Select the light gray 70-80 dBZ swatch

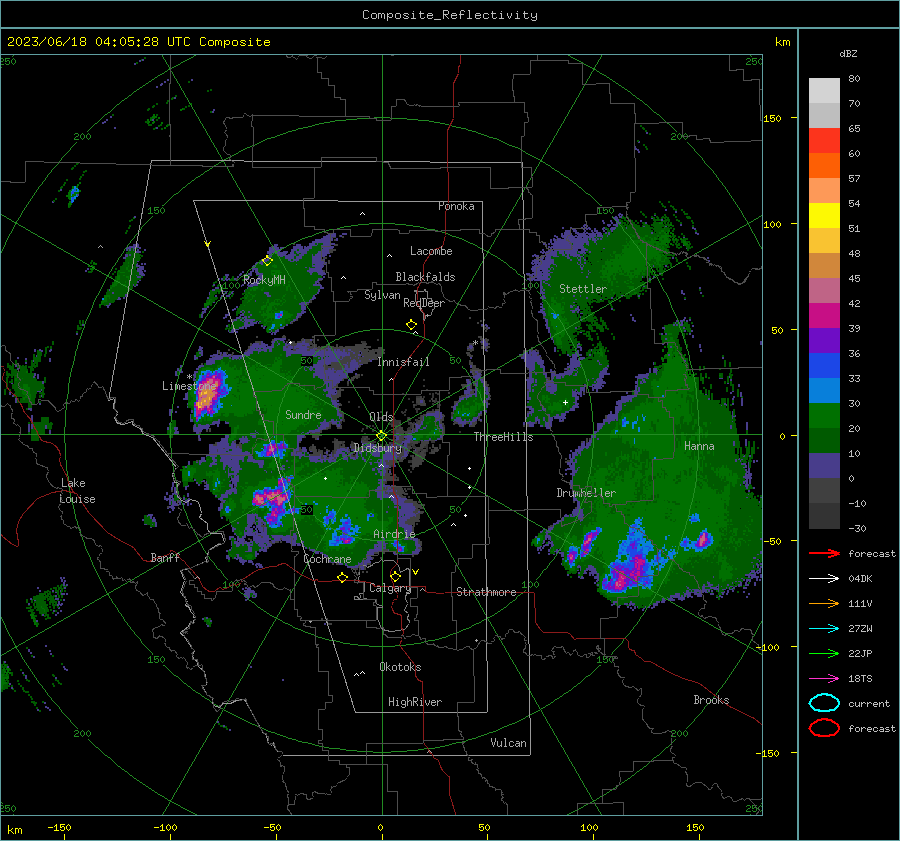(x=824, y=91)
